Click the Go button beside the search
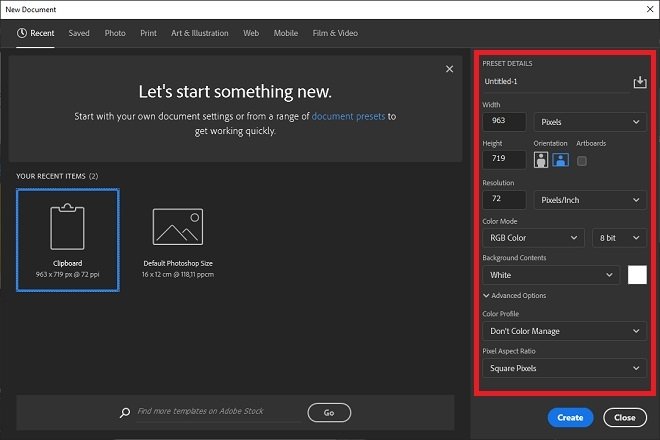The height and width of the screenshot is (440, 660). (329, 413)
